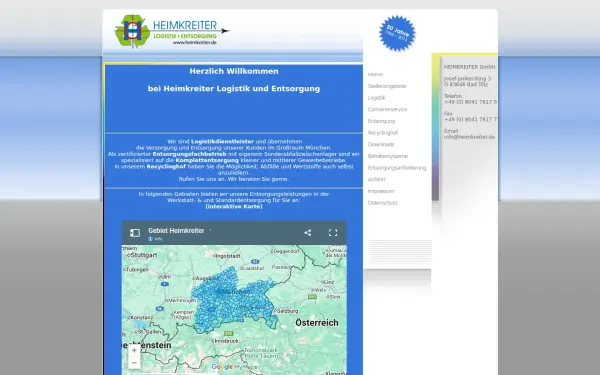Click the Österreich label on the map
600x375 pixels.
(317, 323)
